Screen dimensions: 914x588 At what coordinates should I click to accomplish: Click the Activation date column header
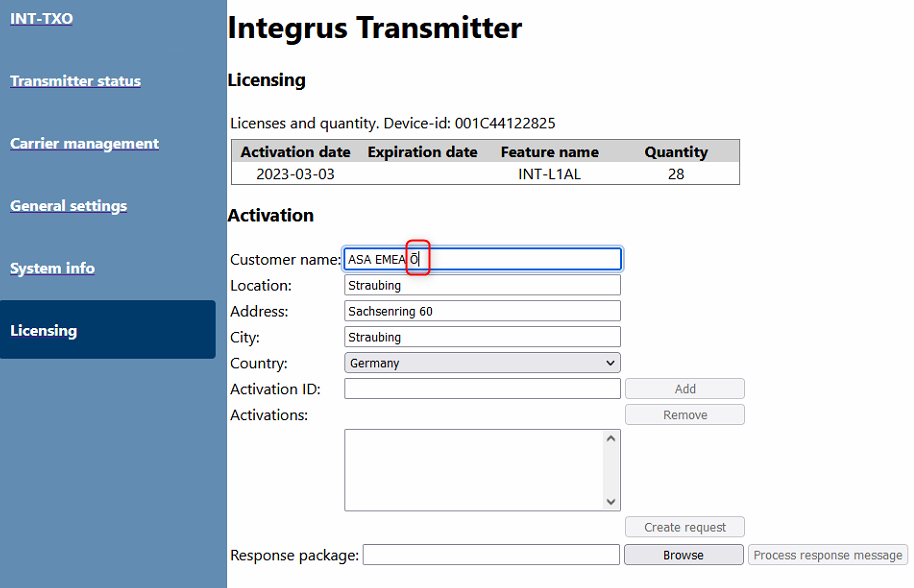pyautogui.click(x=296, y=152)
